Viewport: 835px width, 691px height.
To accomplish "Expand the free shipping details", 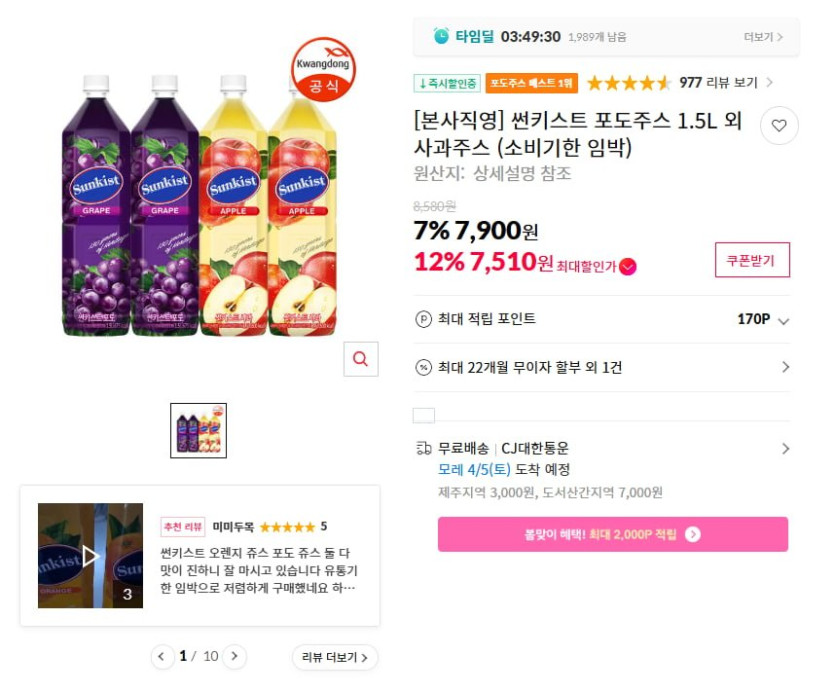I will (785, 448).
